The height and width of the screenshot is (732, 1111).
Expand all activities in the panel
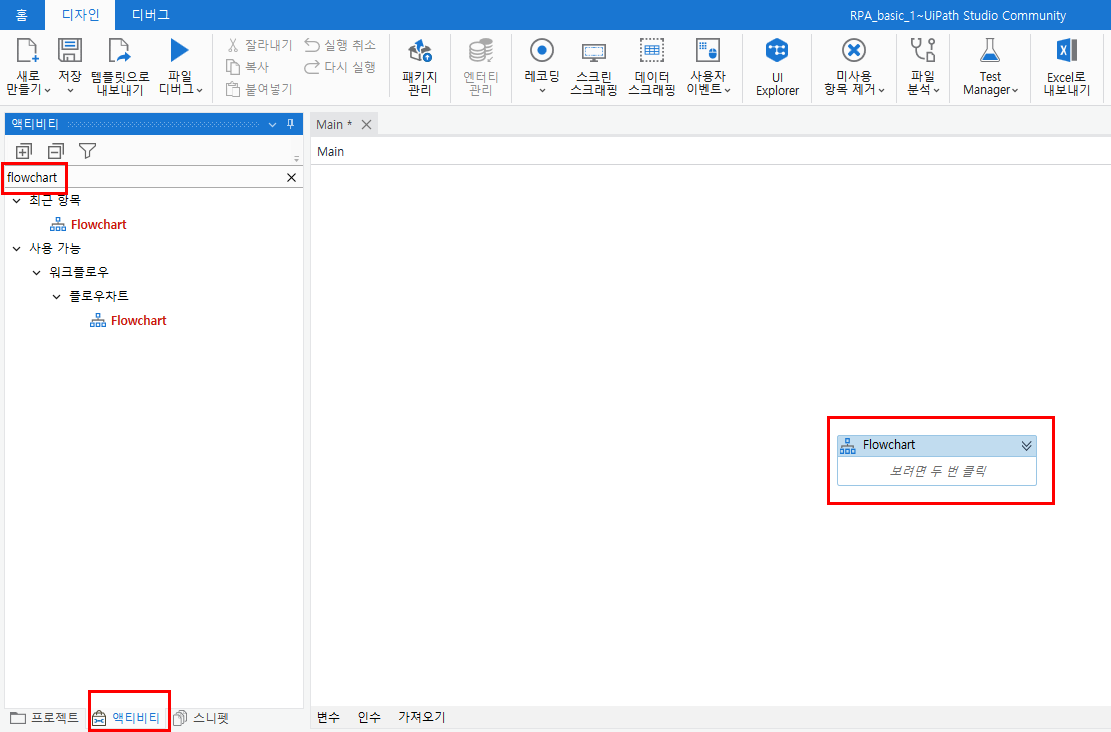click(x=23, y=151)
